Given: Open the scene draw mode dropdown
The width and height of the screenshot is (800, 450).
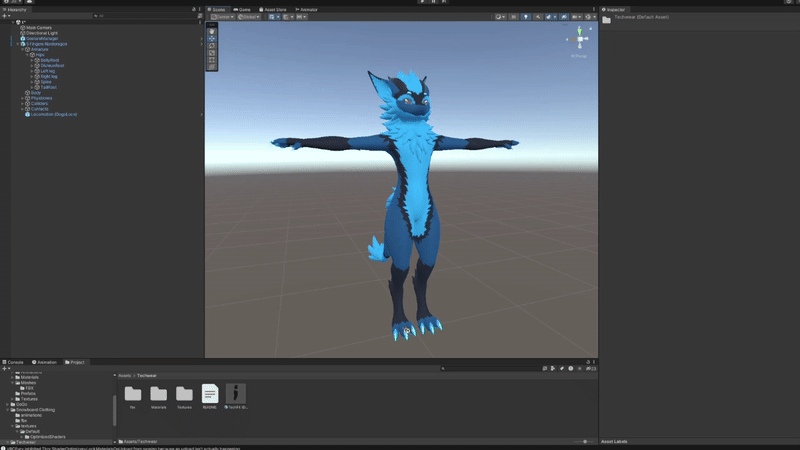Looking at the screenshot, I should 501,17.
